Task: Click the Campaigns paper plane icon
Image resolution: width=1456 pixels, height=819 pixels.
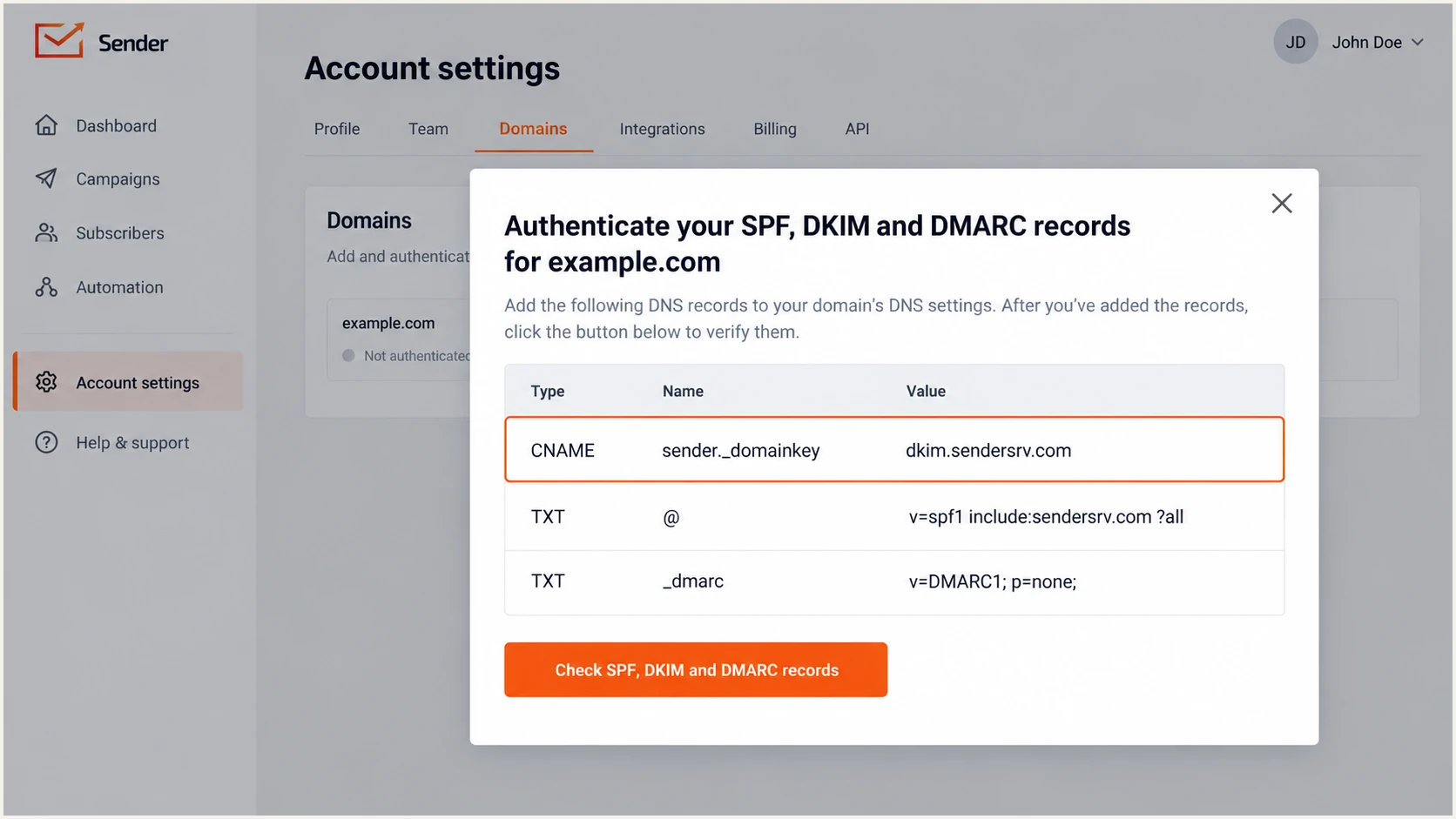Action: coord(46,178)
